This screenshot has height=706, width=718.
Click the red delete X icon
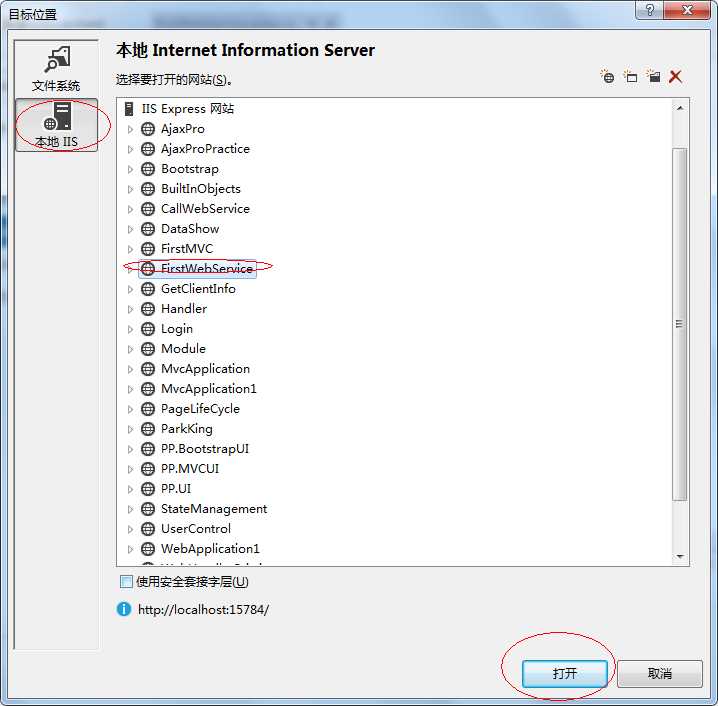click(x=675, y=76)
